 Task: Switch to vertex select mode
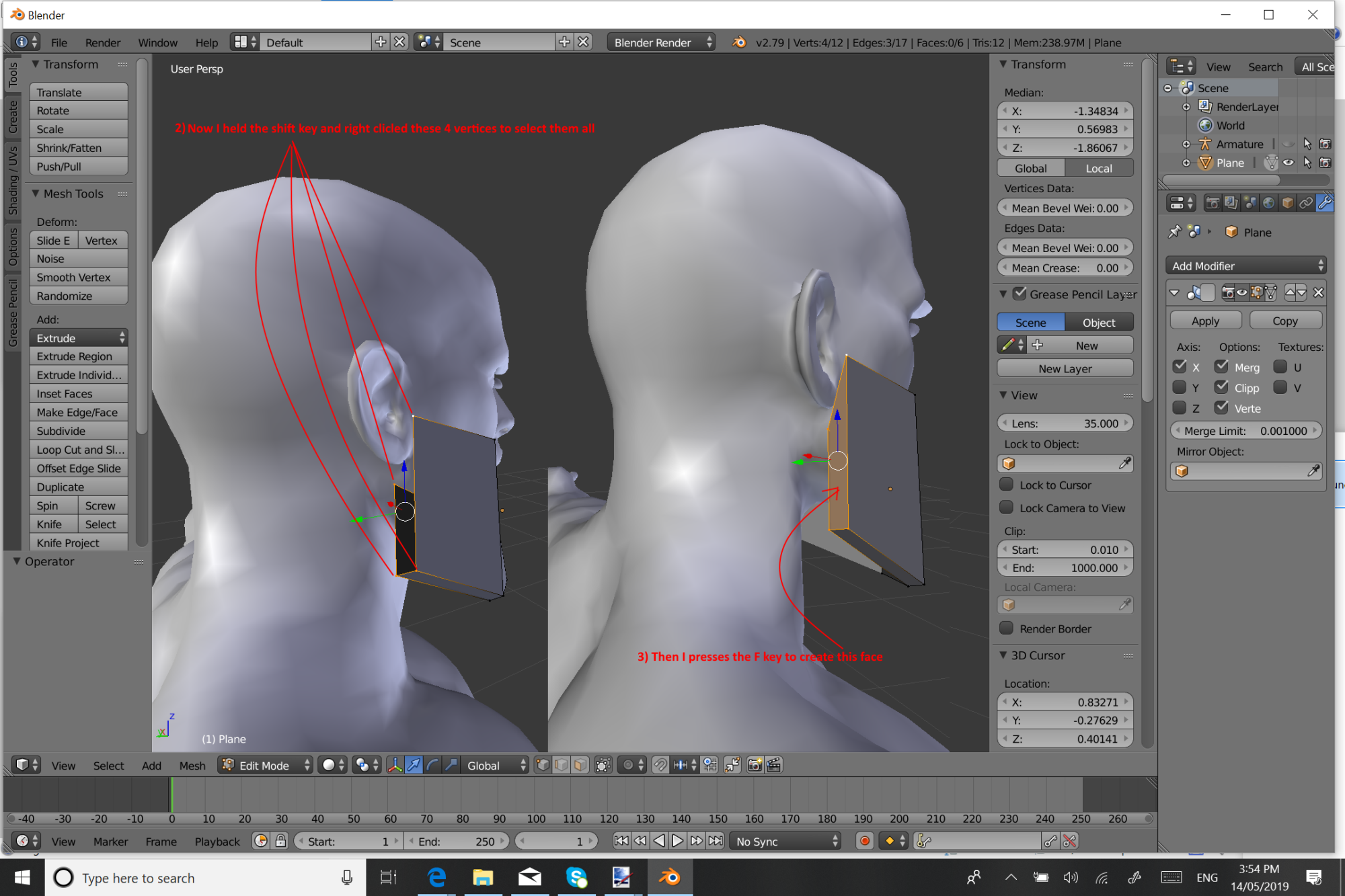[x=543, y=765]
